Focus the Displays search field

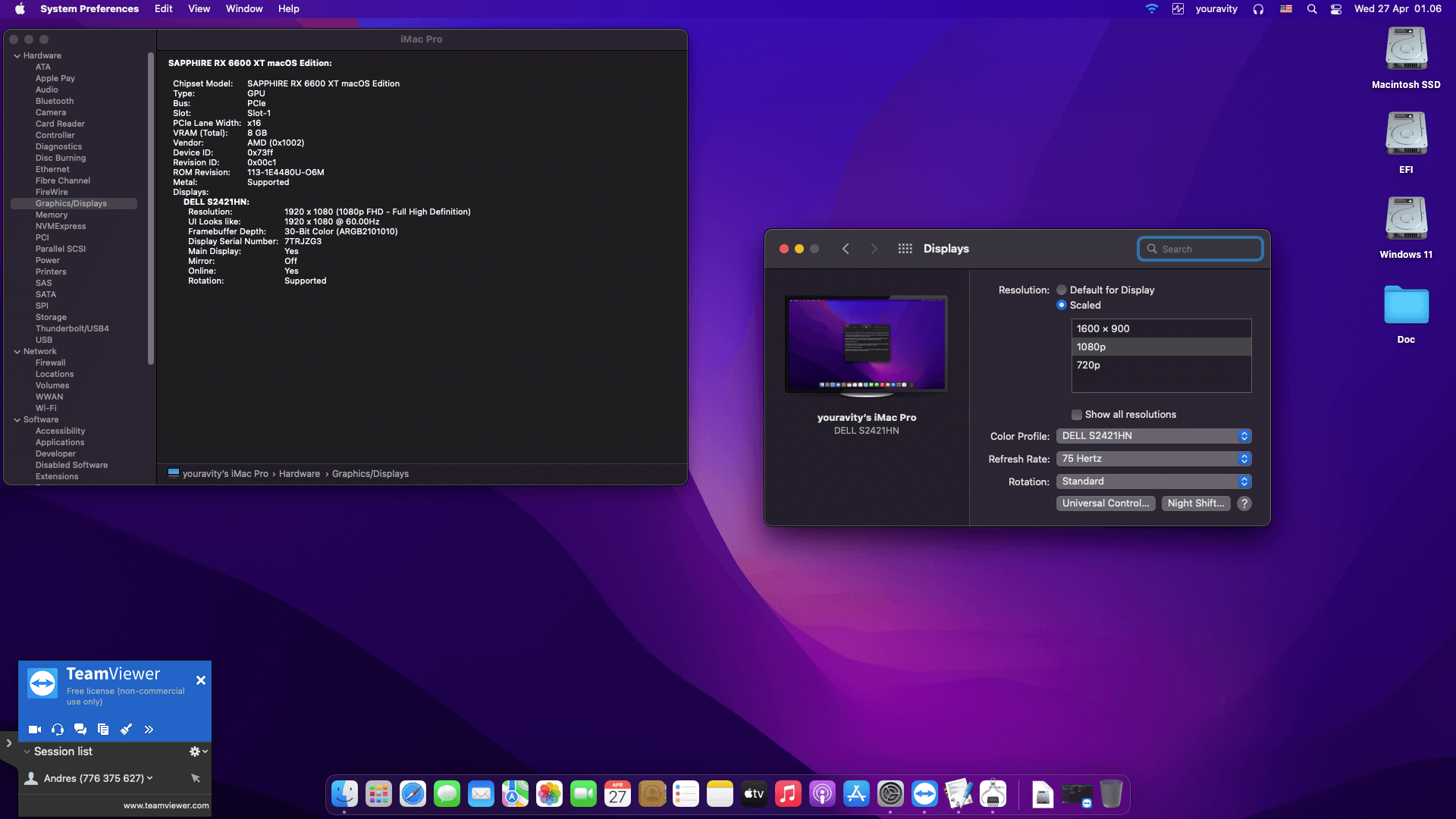click(x=1200, y=249)
